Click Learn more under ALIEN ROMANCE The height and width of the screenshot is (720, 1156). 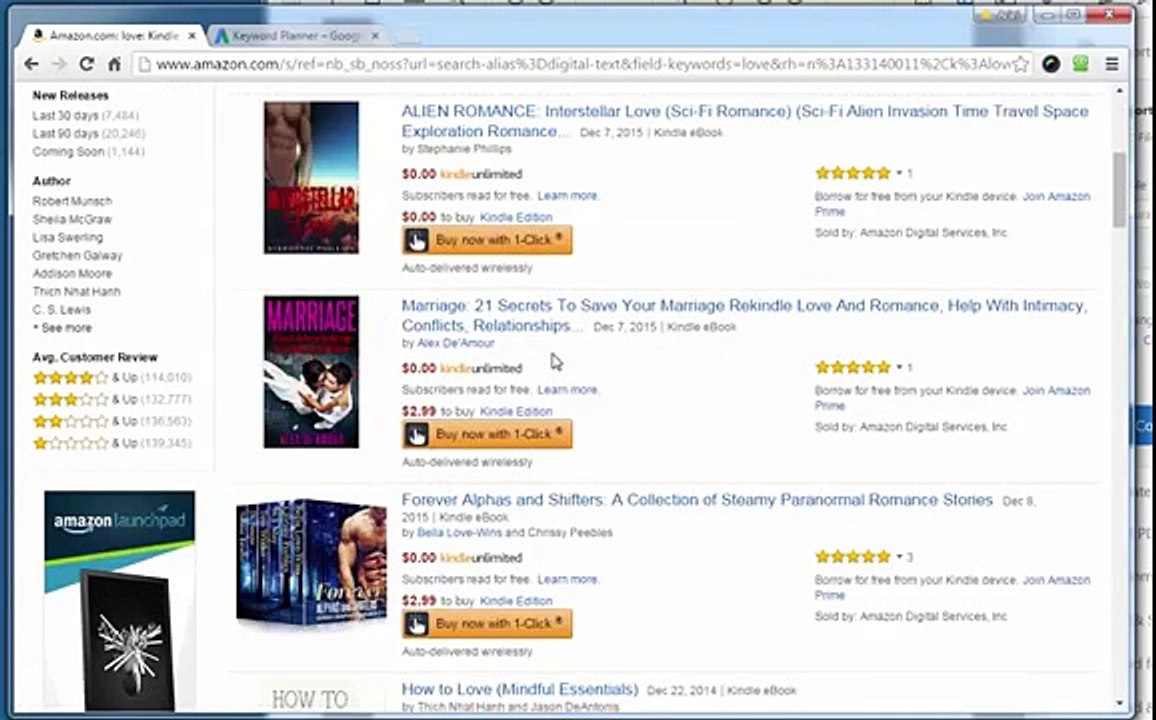[568, 196]
